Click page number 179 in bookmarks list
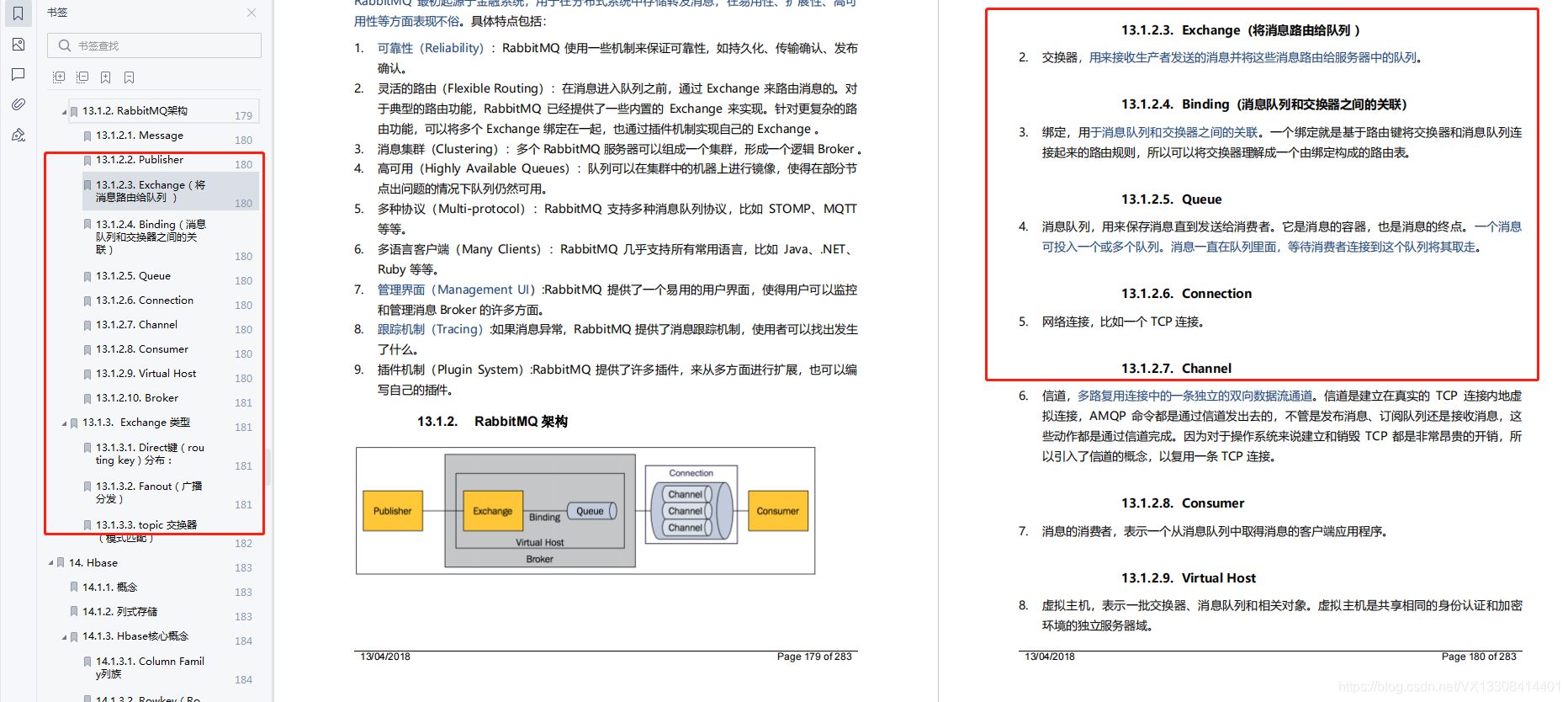 click(244, 116)
